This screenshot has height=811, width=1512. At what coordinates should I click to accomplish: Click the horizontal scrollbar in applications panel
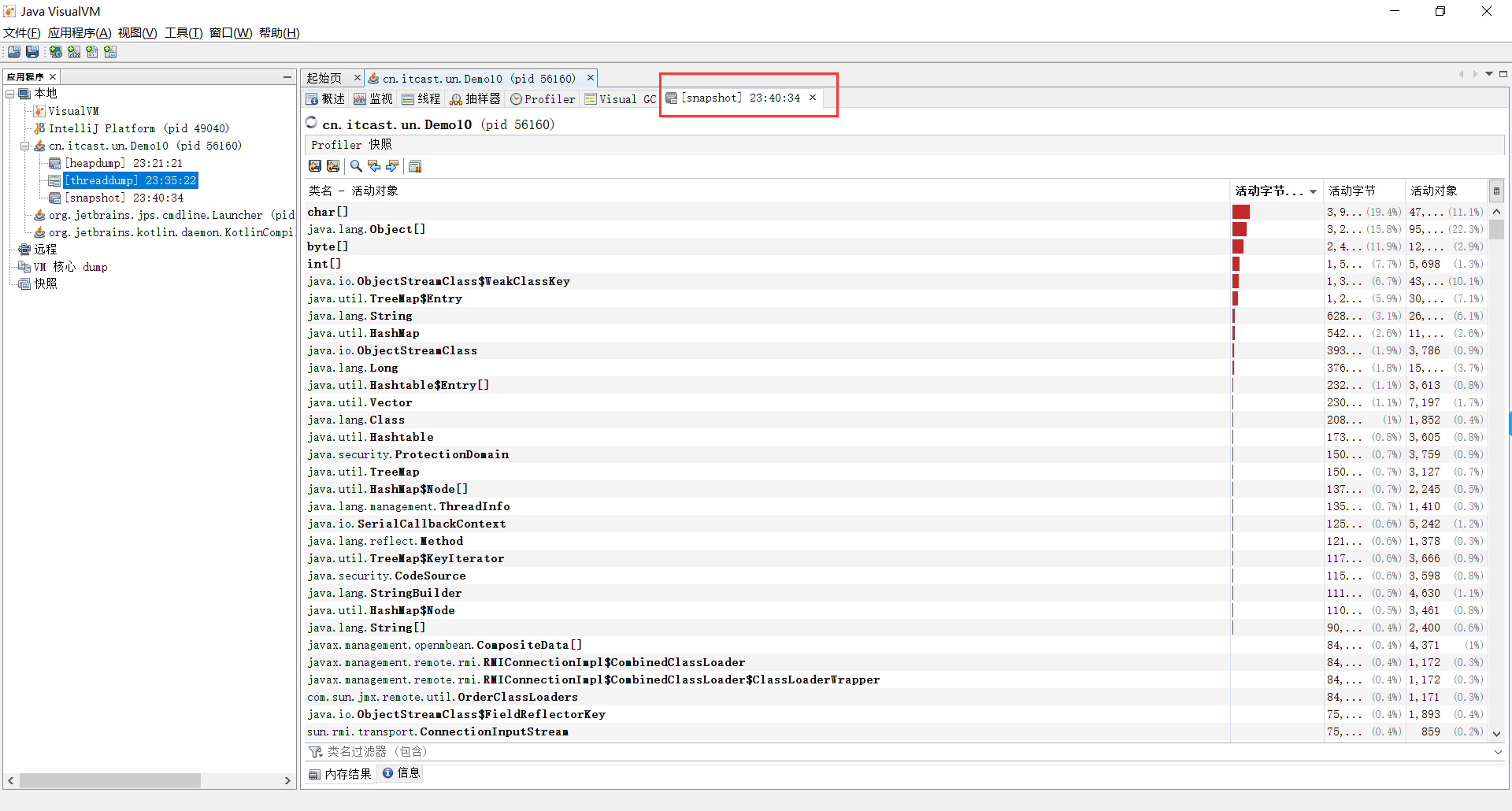[x=110, y=780]
